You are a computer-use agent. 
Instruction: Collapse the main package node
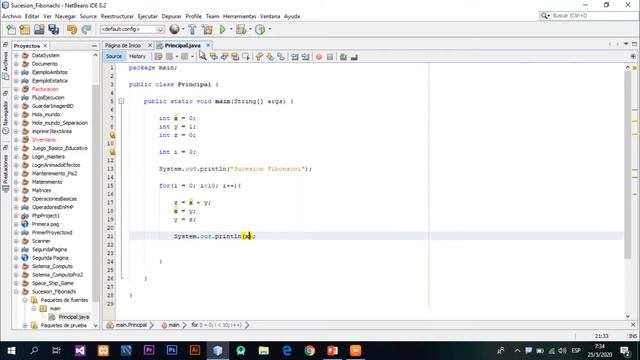click(x=34, y=309)
